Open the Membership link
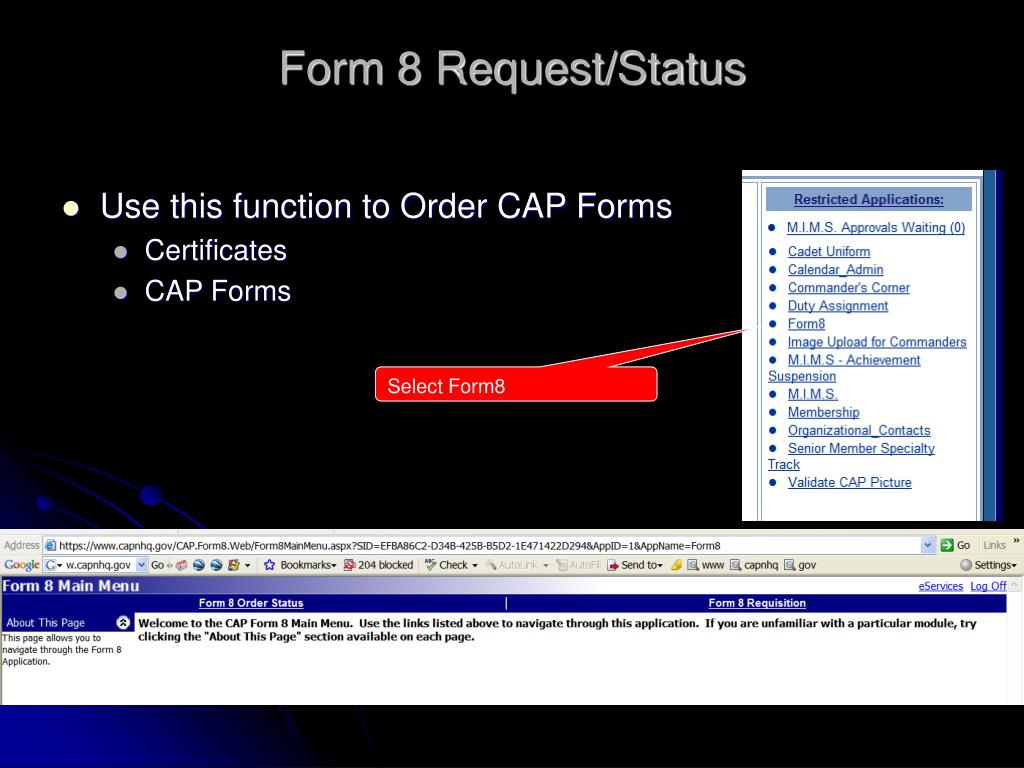The height and width of the screenshot is (768, 1024). point(824,412)
